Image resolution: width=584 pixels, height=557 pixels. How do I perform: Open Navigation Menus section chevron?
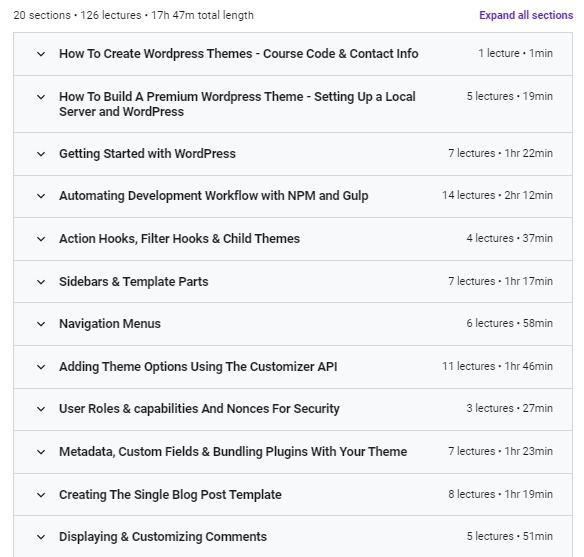pyautogui.click(x=41, y=324)
